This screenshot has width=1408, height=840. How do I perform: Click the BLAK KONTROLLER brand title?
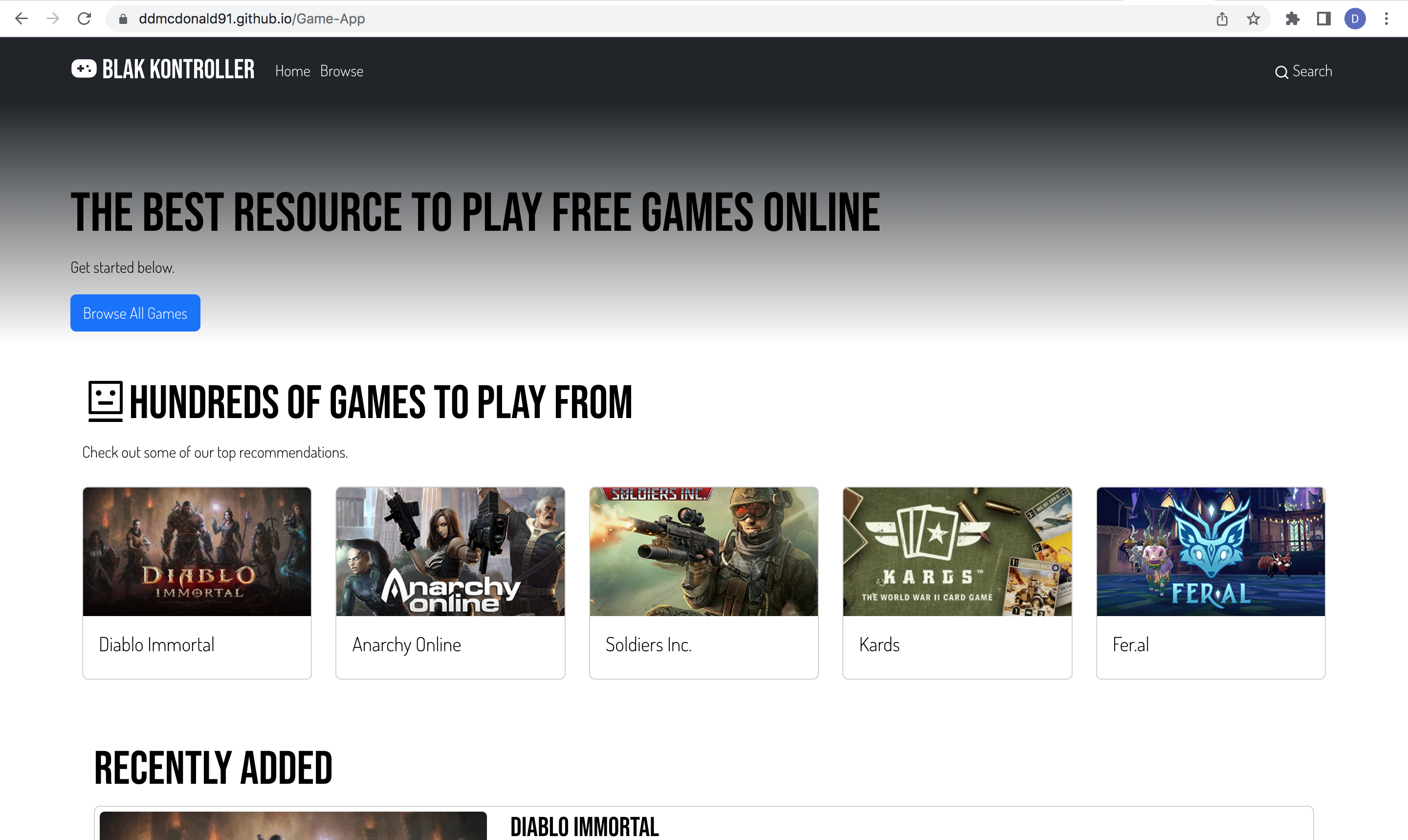click(178, 69)
